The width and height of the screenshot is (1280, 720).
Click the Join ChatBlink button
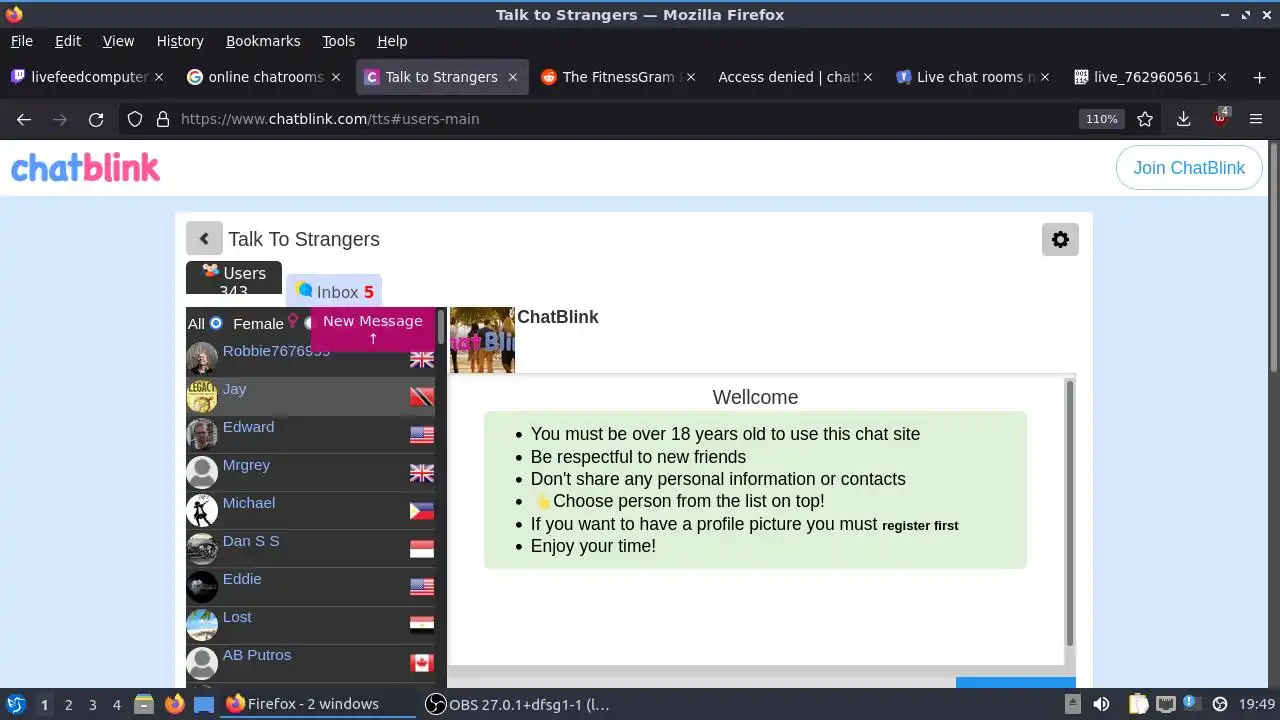1189,168
